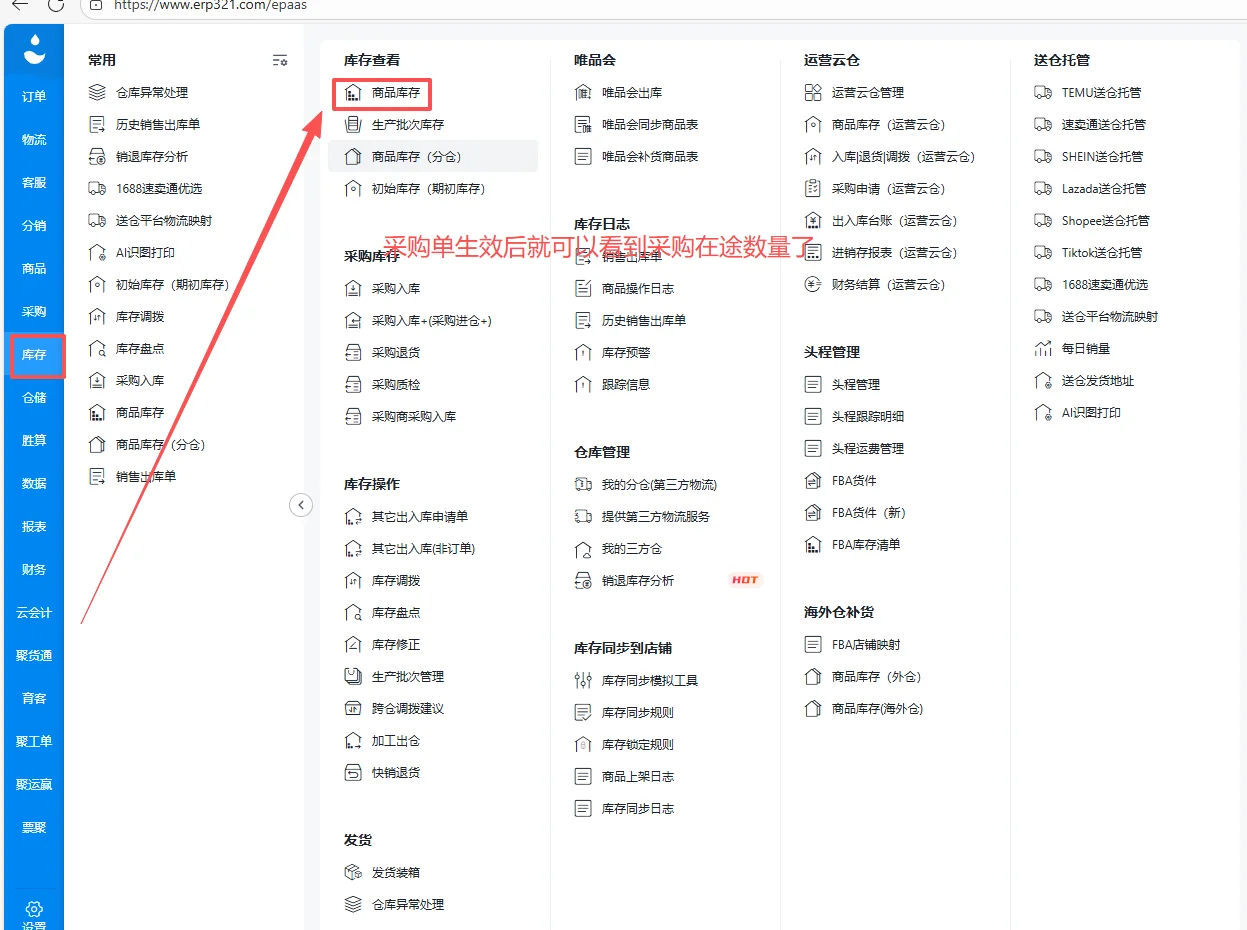Screen dimensions: 1247x930
Task: Select 报表 in the left sidebar
Action: coord(34,527)
